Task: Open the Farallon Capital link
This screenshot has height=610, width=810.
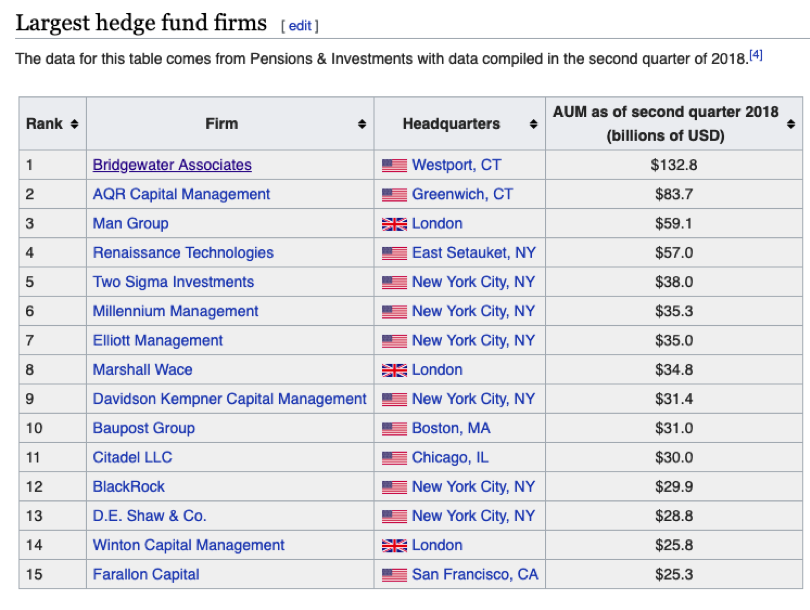Action: [x=146, y=574]
